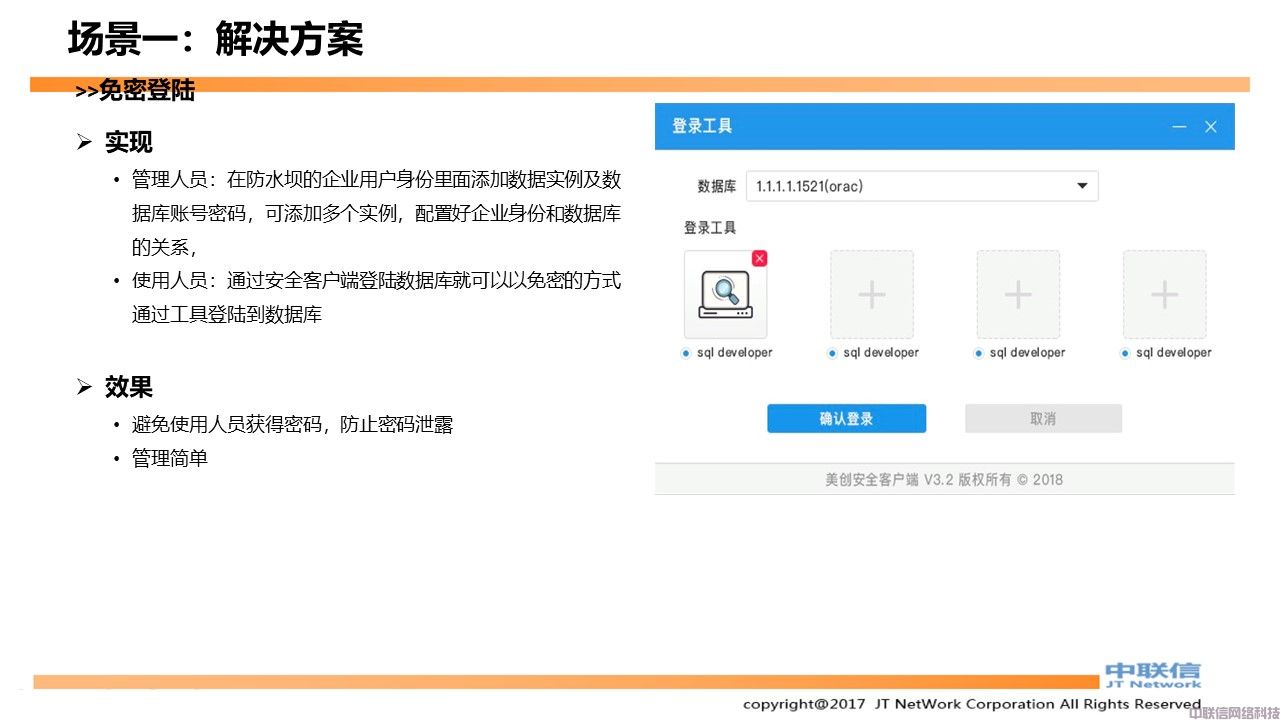Select the second sql developer radio button

click(x=832, y=353)
